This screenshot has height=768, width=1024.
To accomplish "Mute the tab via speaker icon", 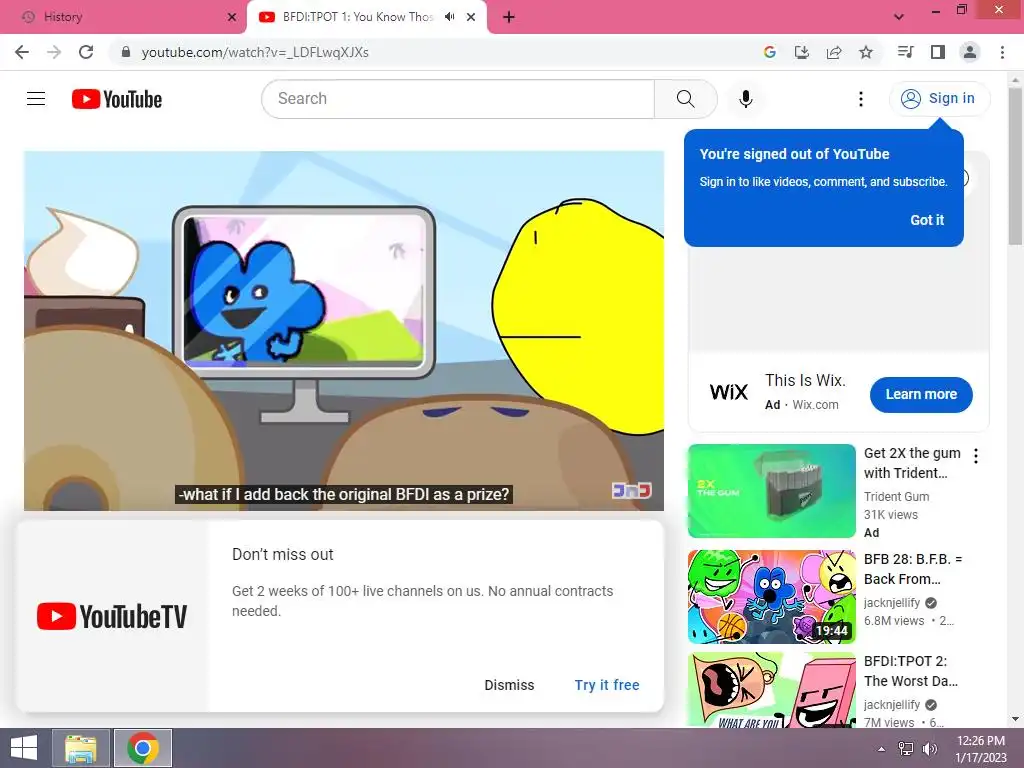I will pyautogui.click(x=449, y=17).
